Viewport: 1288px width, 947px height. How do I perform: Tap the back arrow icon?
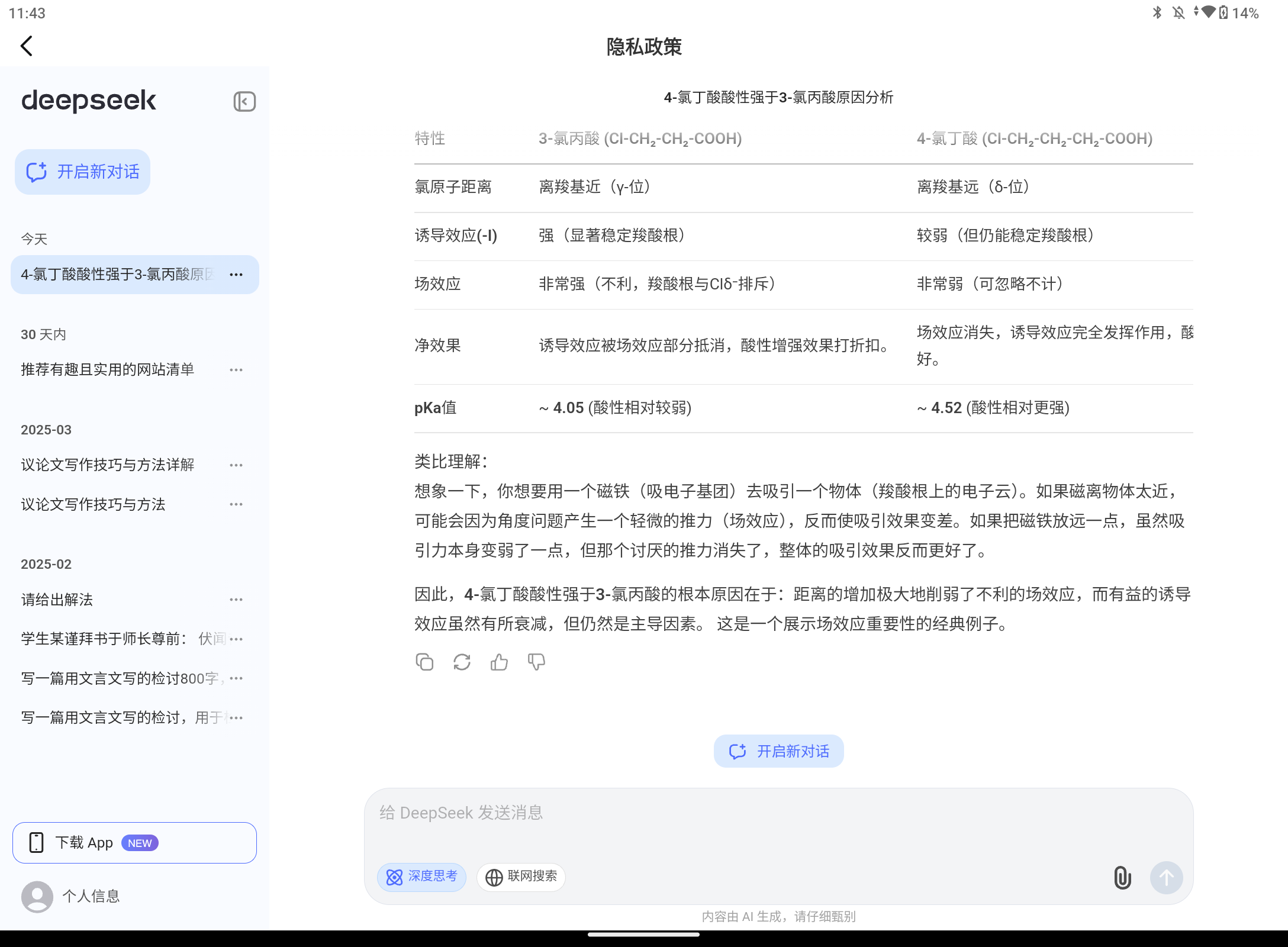27,46
